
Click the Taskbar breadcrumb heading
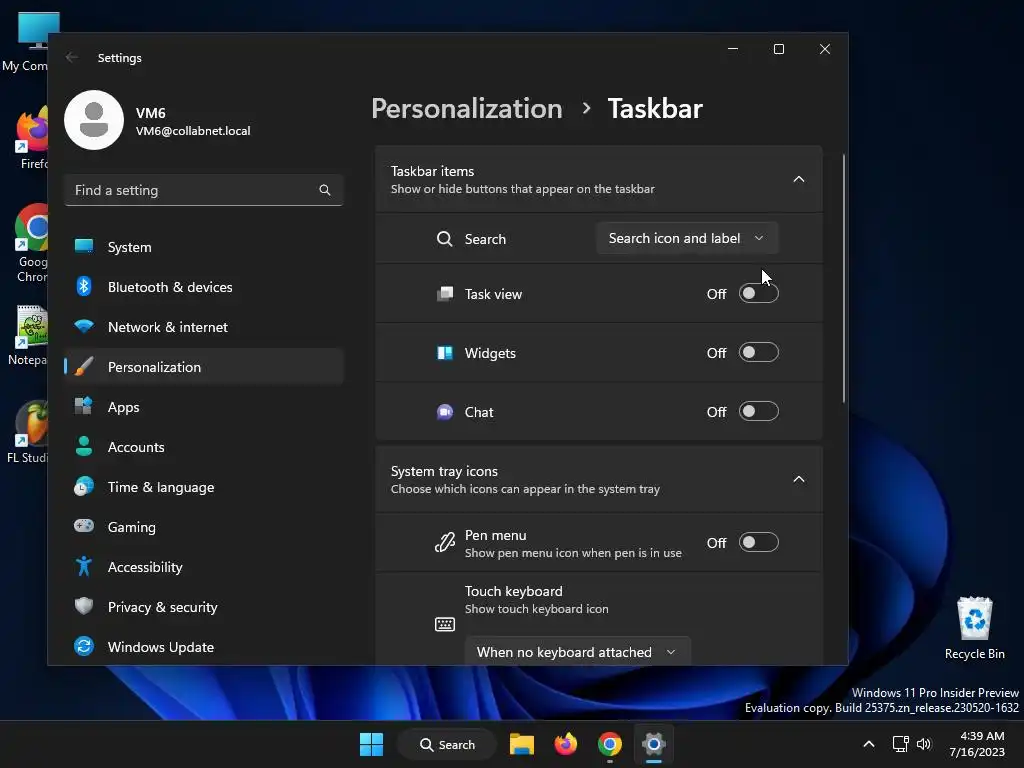(x=655, y=108)
